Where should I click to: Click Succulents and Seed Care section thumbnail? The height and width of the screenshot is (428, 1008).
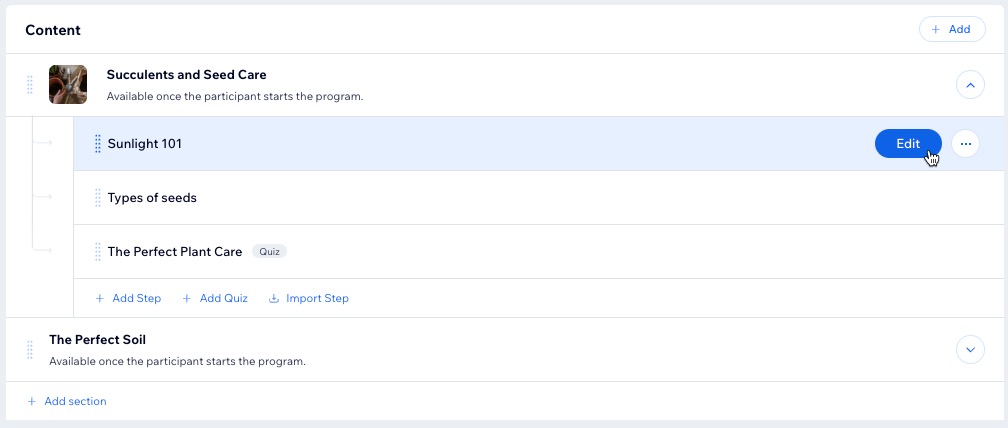click(68, 85)
